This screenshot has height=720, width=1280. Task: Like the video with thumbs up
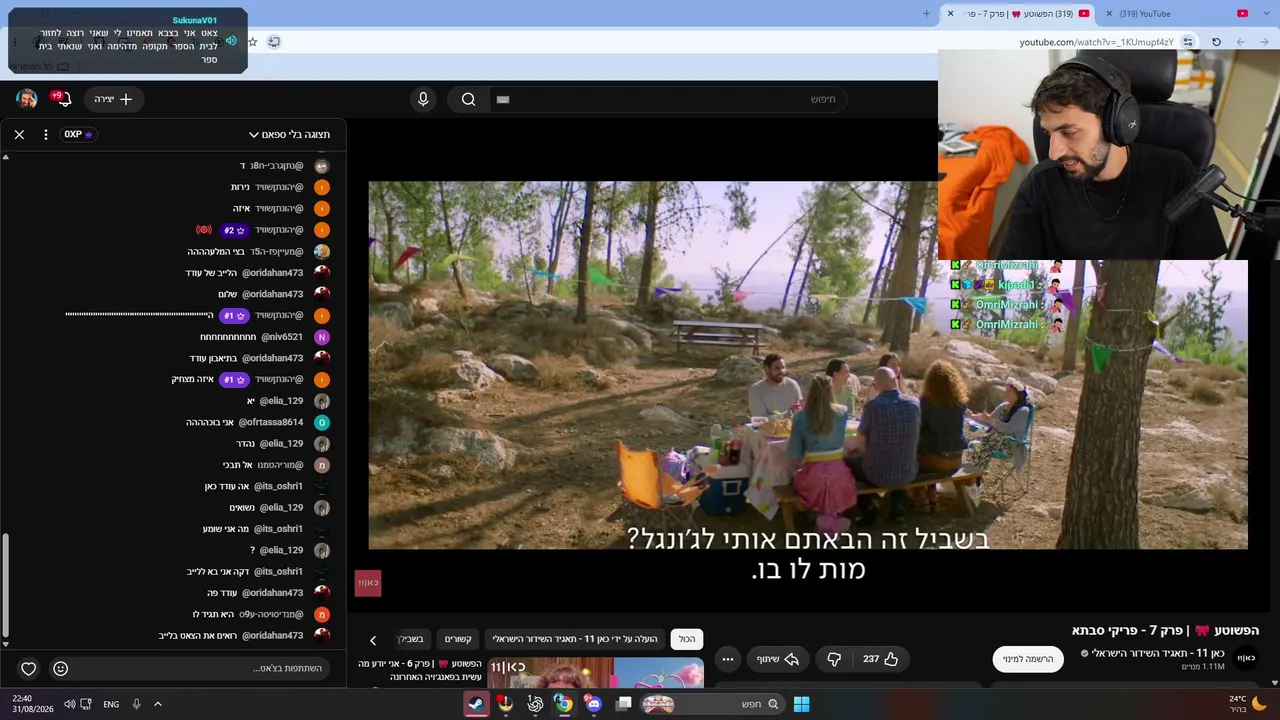pos(880,659)
